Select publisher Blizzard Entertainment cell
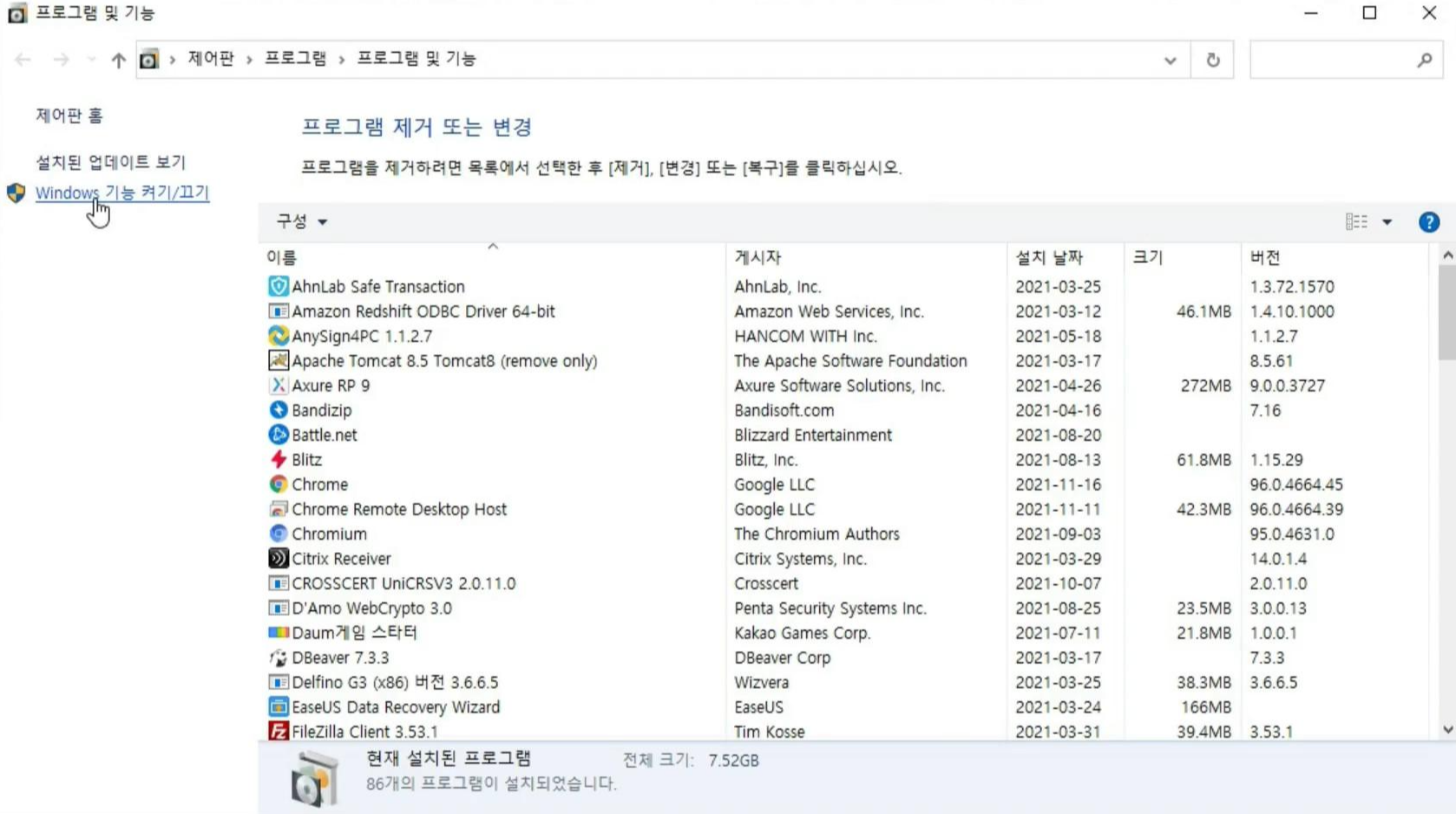The image size is (1456, 814). point(813,435)
